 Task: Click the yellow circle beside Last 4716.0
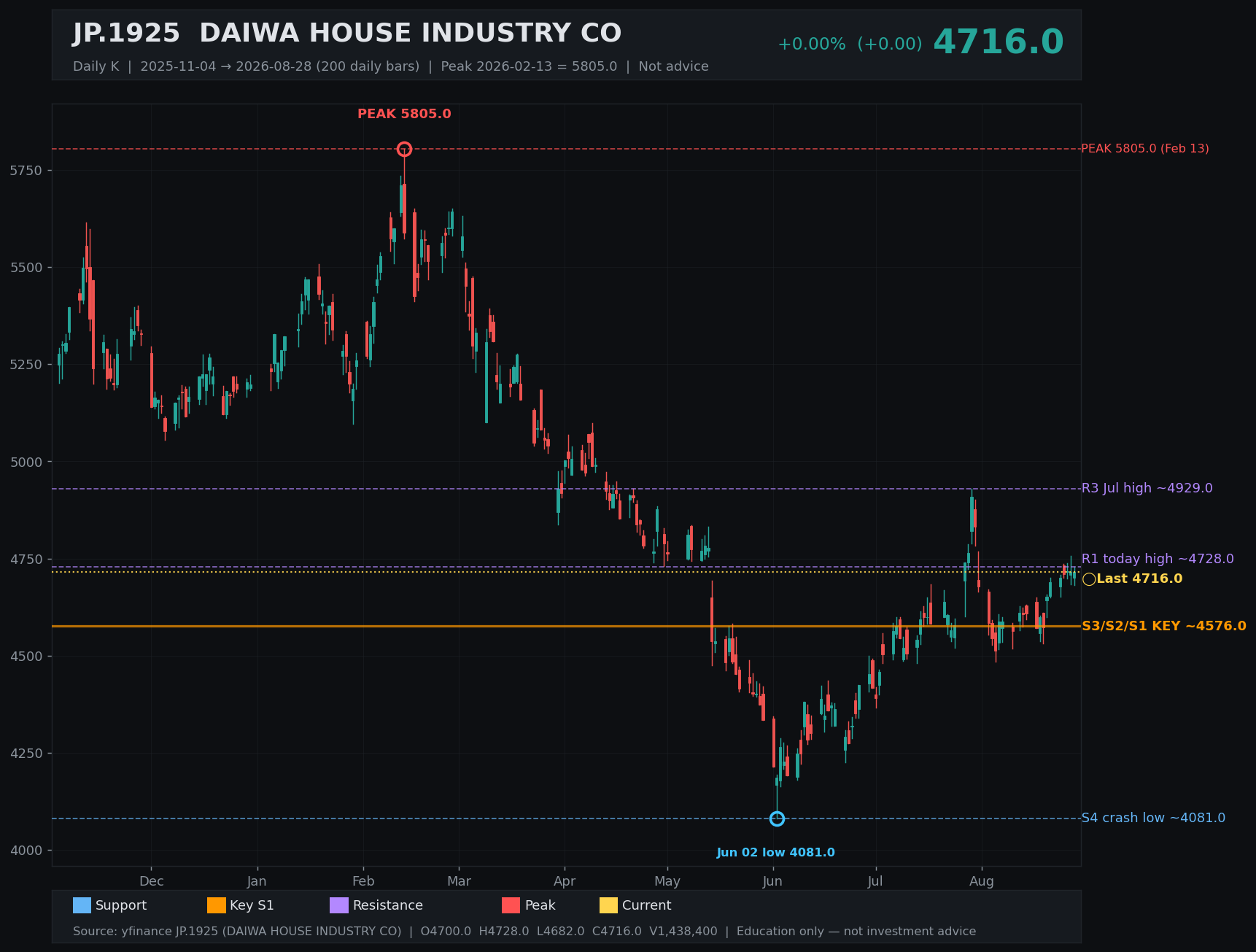(1089, 579)
